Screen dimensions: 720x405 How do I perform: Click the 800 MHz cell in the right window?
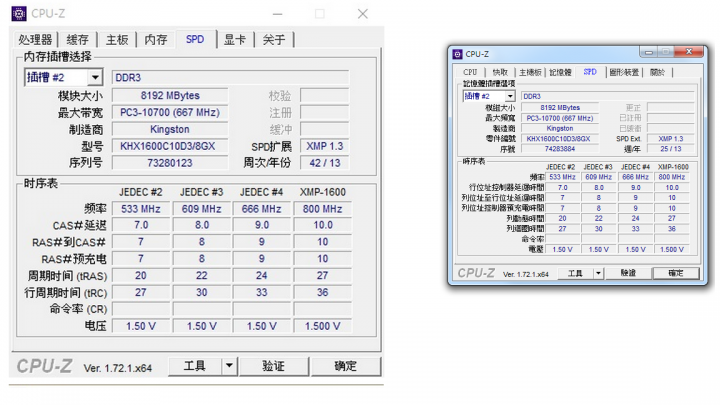(x=672, y=177)
